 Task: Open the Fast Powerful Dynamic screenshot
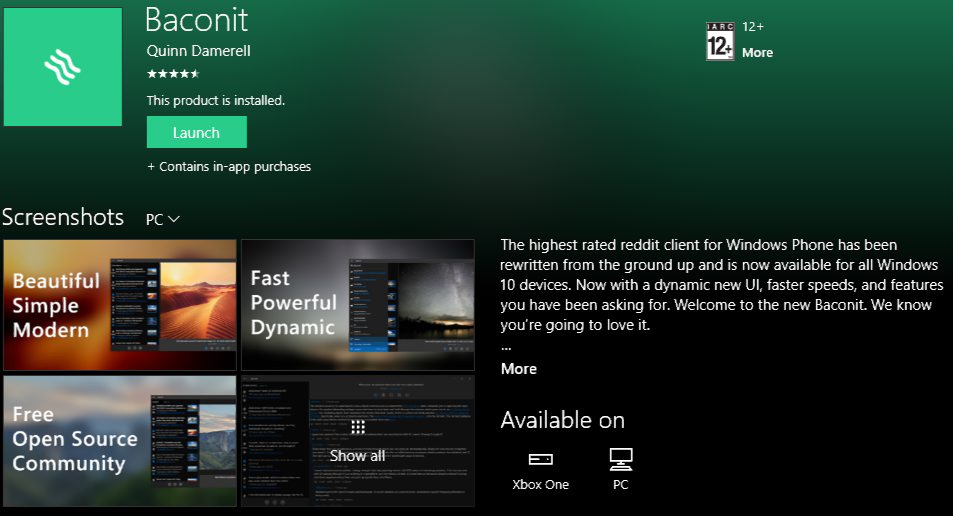(358, 305)
